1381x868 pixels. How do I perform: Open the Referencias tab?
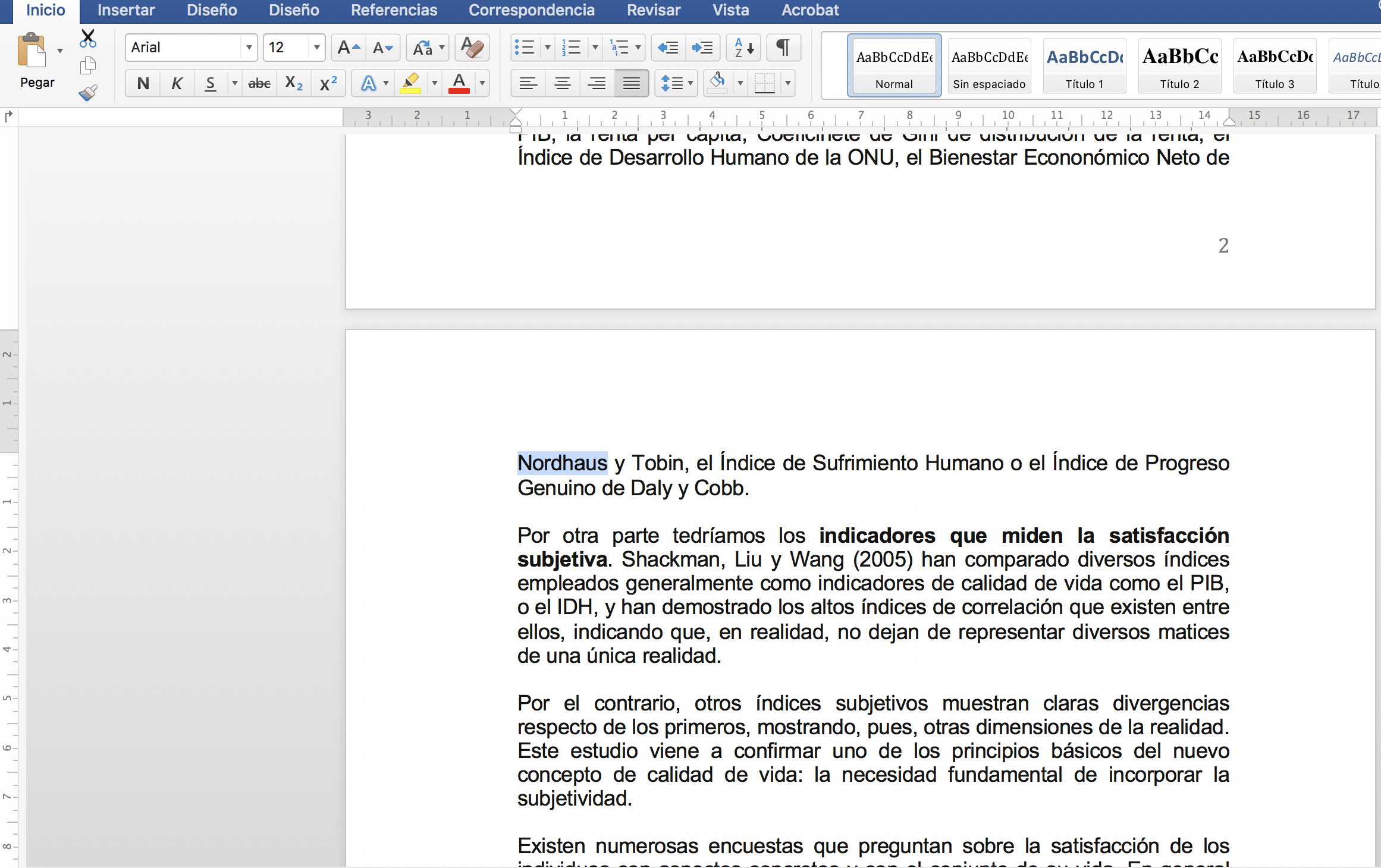(x=394, y=10)
